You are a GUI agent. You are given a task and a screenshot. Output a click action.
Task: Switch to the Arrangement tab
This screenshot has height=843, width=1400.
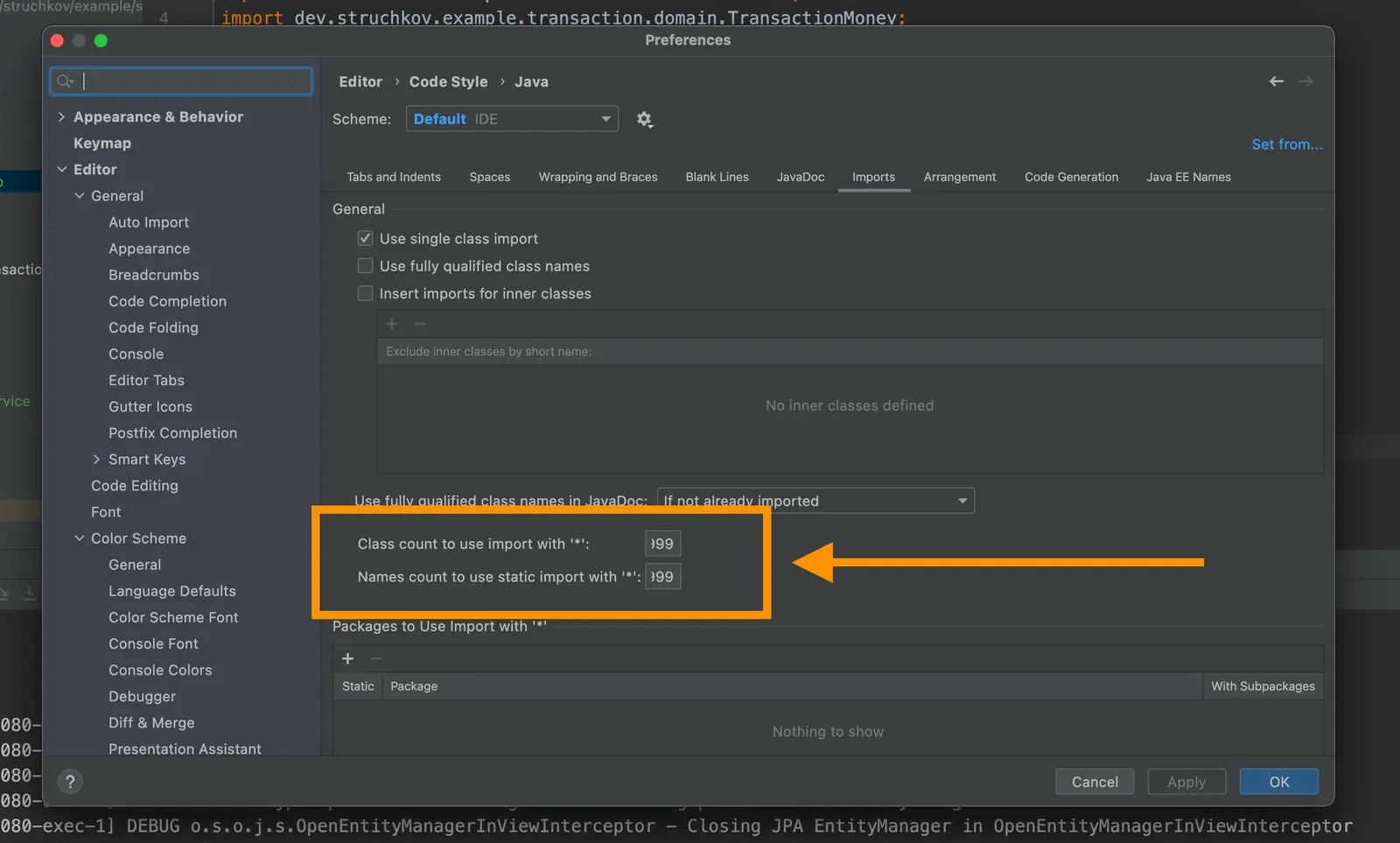tap(959, 177)
